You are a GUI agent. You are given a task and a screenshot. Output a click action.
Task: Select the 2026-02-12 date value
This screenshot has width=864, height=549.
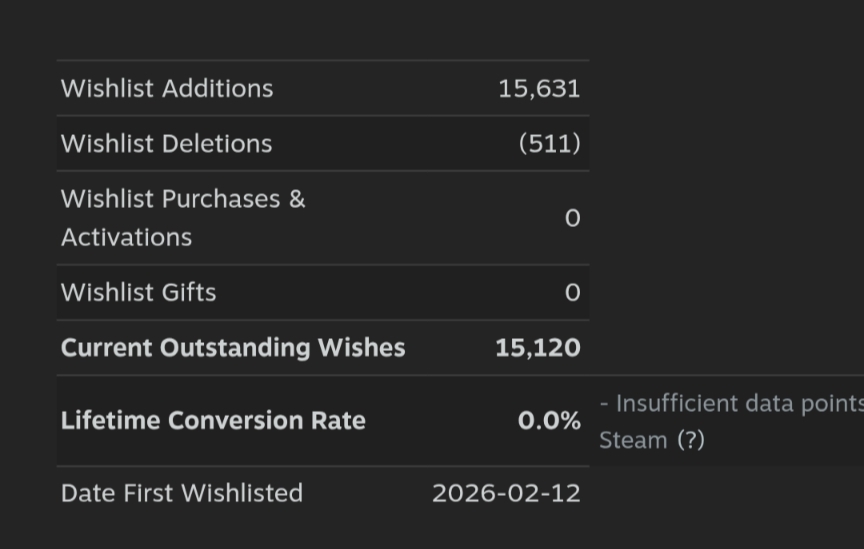coord(506,493)
